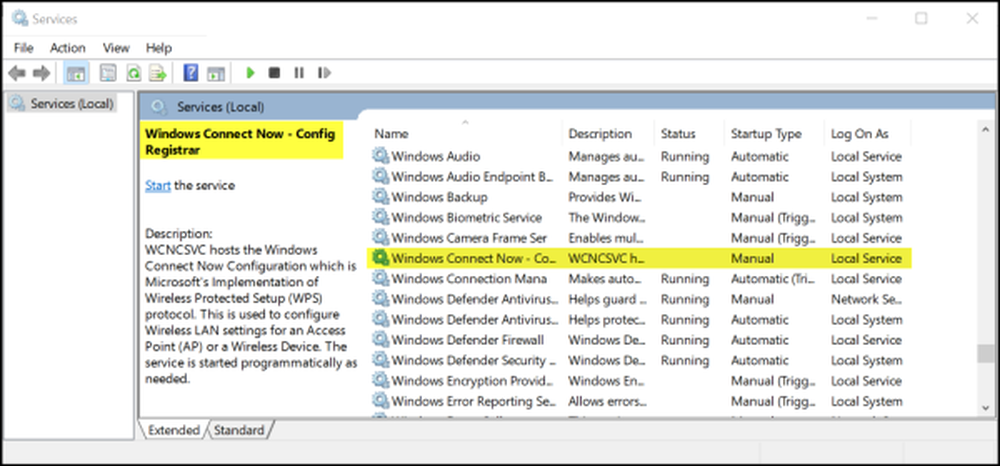Click the Refresh toolbar icon
The width and height of the screenshot is (1000, 466).
(133, 73)
